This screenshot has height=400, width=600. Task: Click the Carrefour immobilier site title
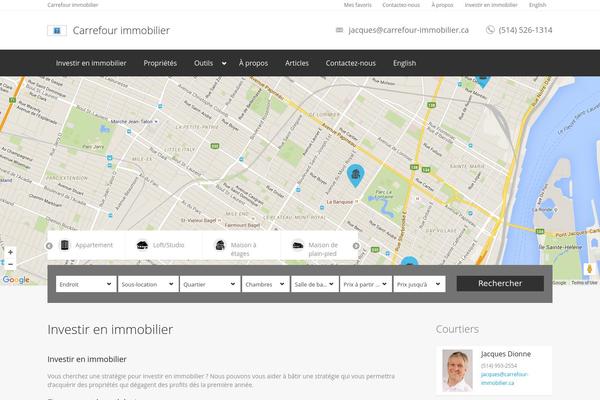[121, 30]
